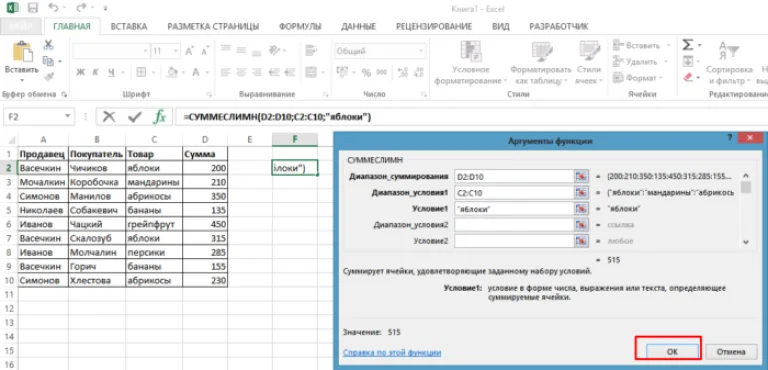Click the cells group Вставить button
Screen dimensions: 768x370
(x=642, y=45)
